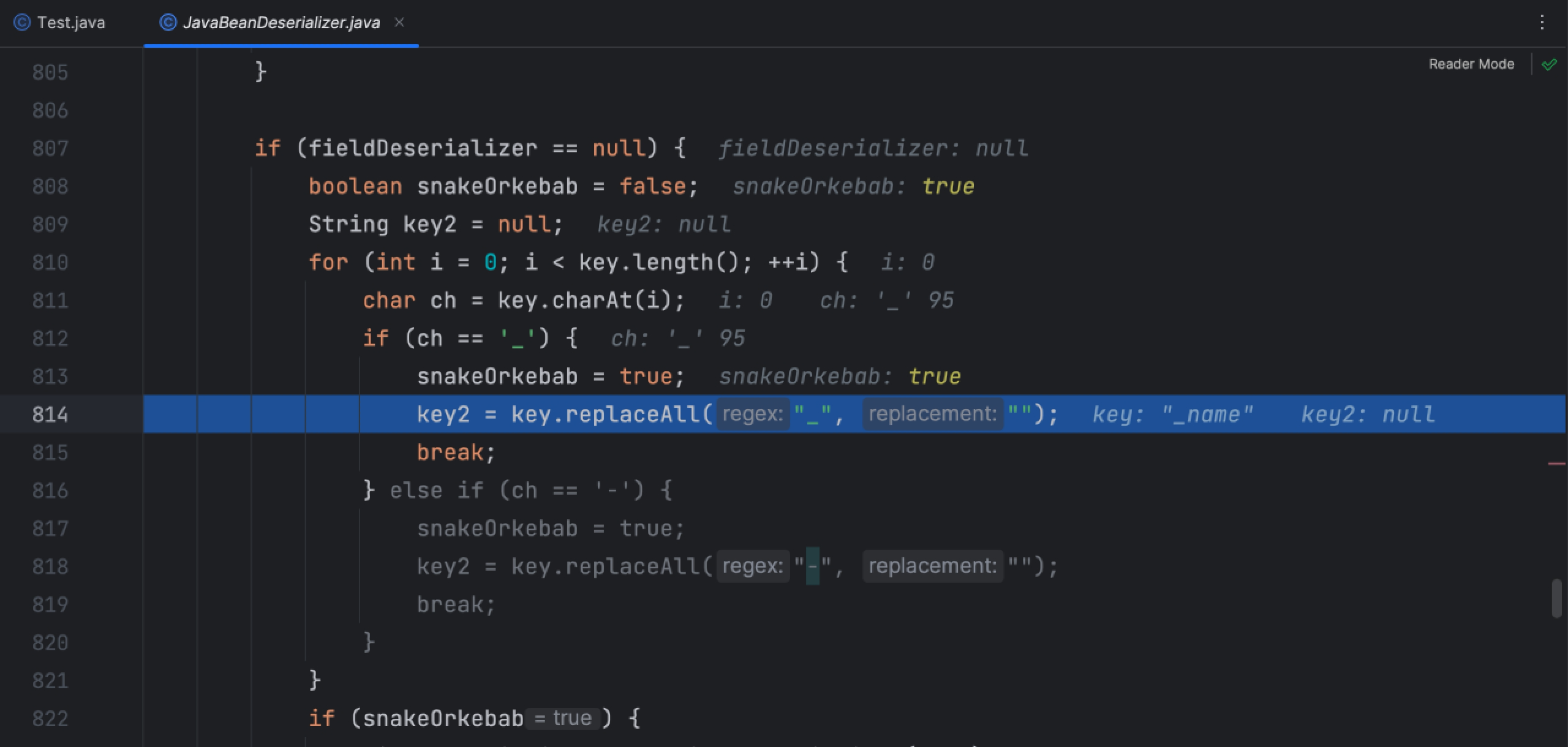Click the regex: hint on line 814
The image size is (1568, 747).
click(x=753, y=414)
